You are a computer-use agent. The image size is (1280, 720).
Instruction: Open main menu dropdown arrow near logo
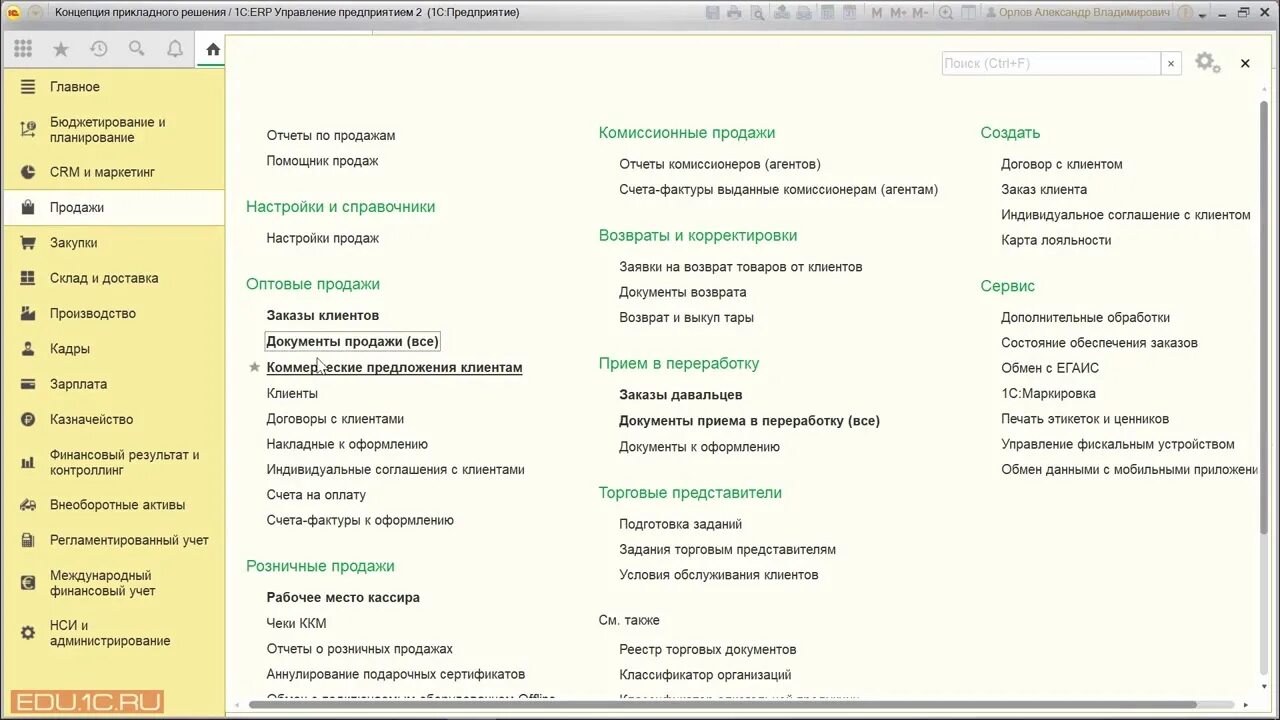[36, 13]
